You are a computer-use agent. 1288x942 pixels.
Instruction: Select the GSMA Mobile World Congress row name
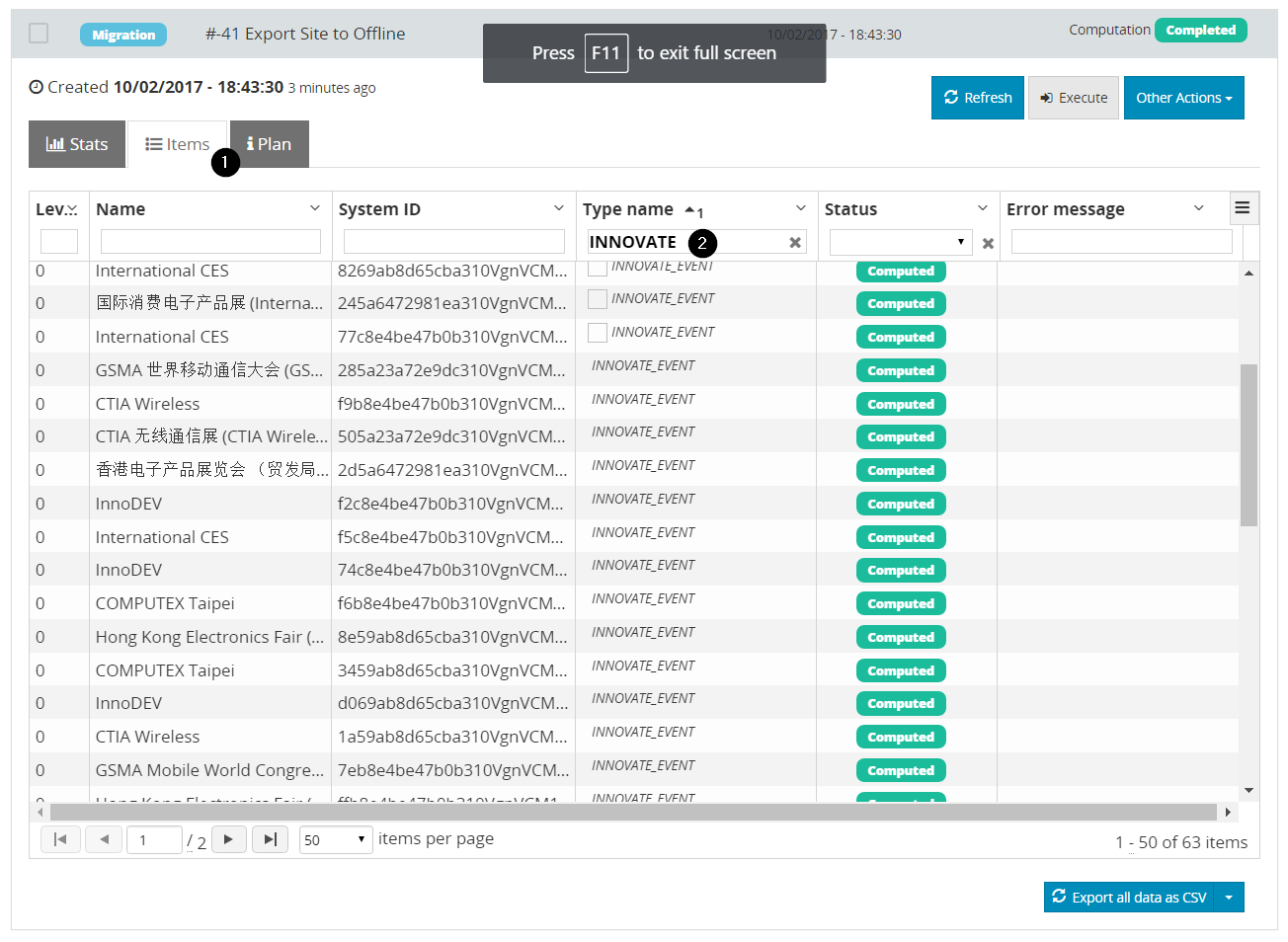pyautogui.click(x=209, y=770)
